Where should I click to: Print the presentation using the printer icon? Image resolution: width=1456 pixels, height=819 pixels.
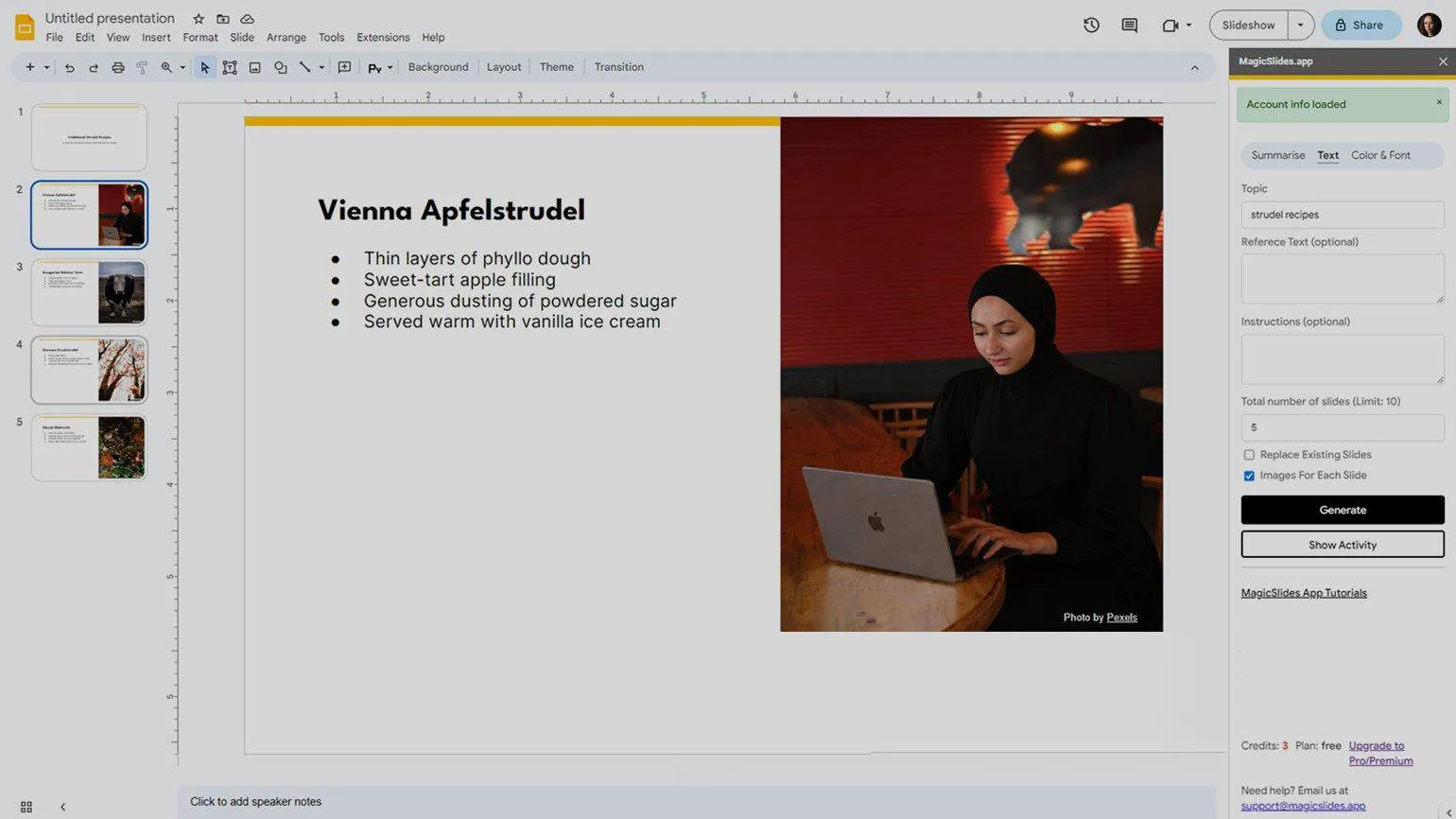click(117, 67)
